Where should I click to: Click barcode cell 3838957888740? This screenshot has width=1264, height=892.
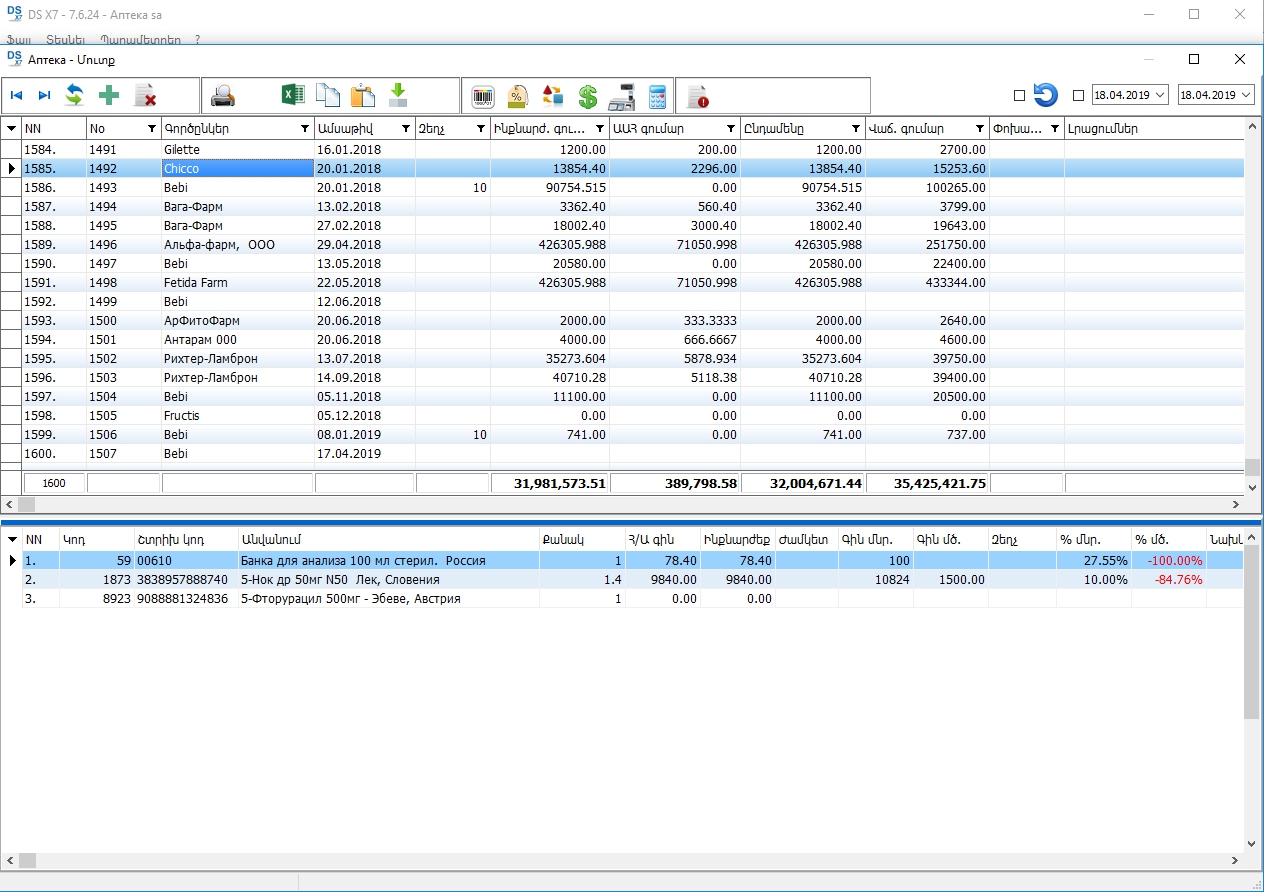click(x=185, y=580)
